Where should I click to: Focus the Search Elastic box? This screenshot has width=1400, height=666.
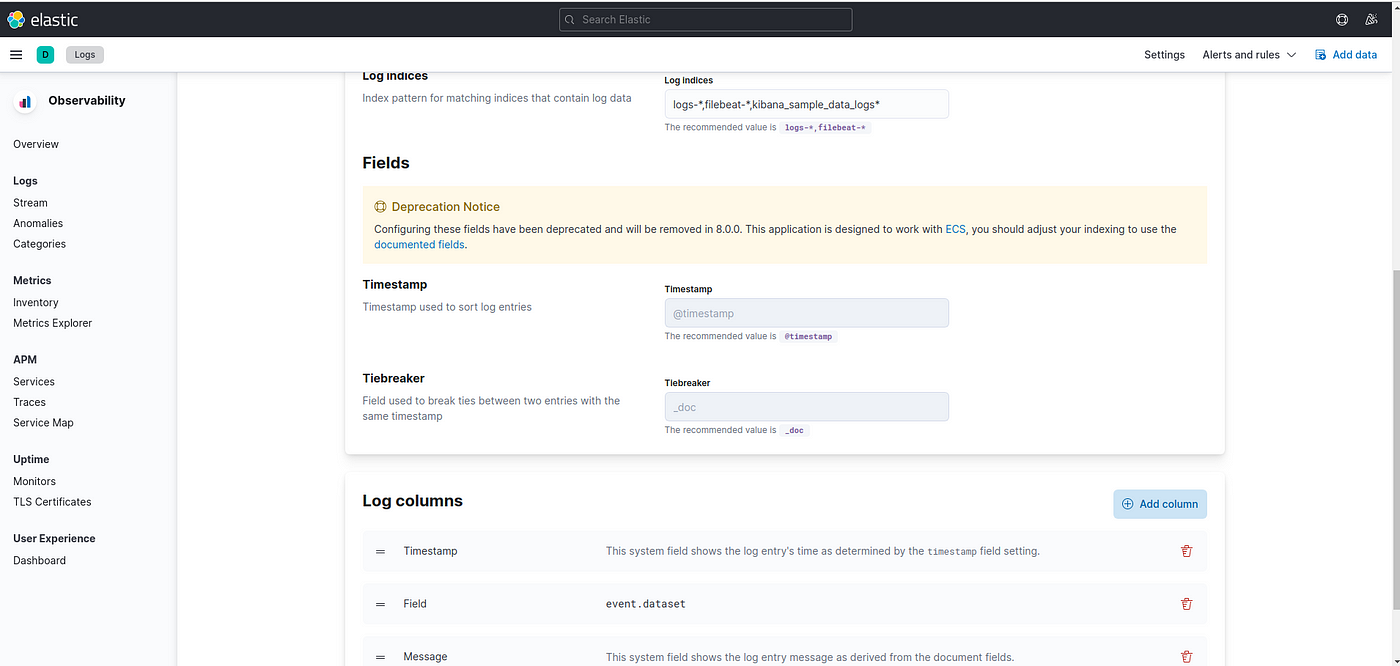(x=706, y=19)
